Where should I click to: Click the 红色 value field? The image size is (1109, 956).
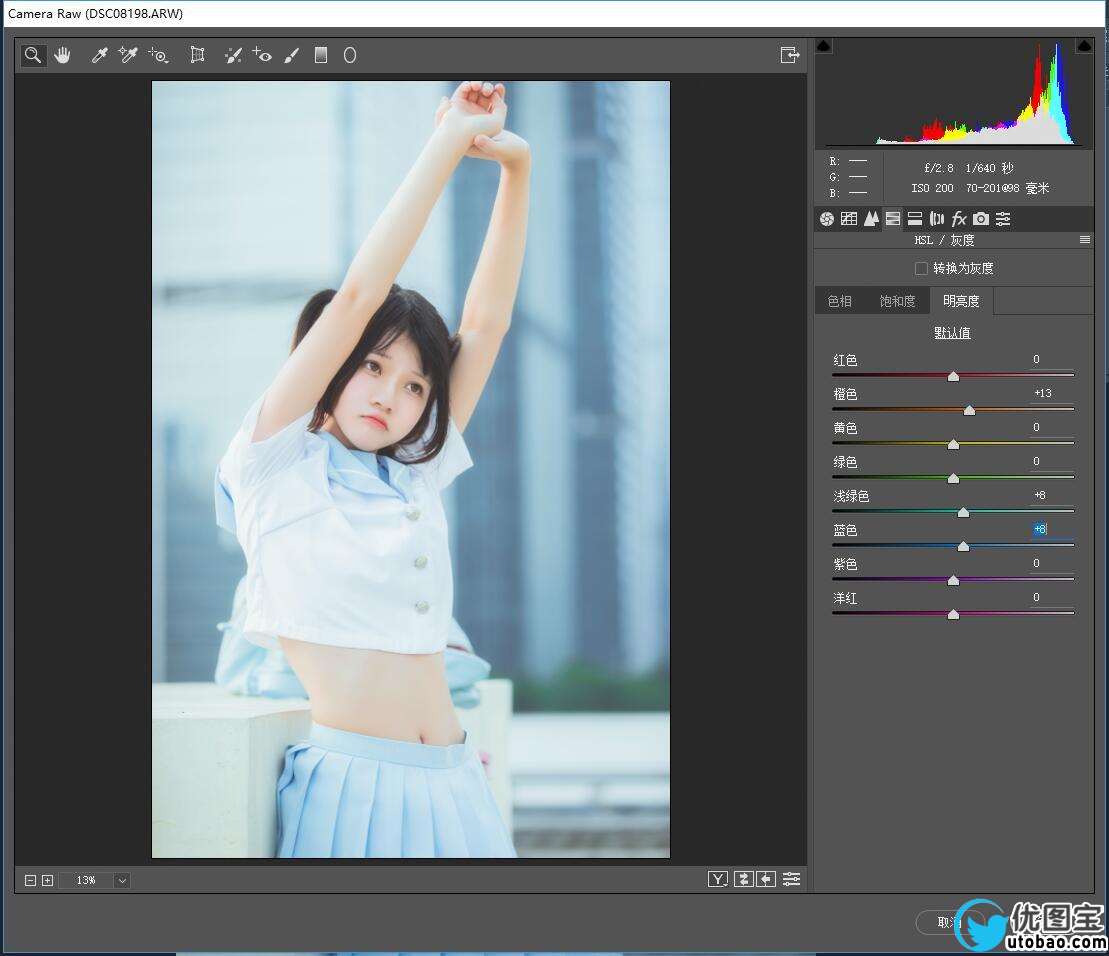(x=1052, y=359)
